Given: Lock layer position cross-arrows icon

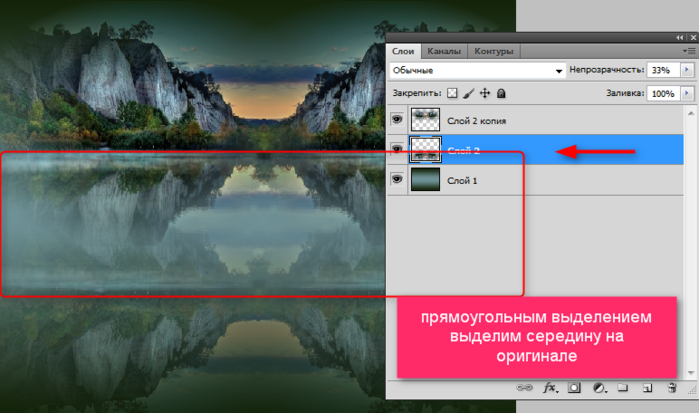Looking at the screenshot, I should coord(485,93).
